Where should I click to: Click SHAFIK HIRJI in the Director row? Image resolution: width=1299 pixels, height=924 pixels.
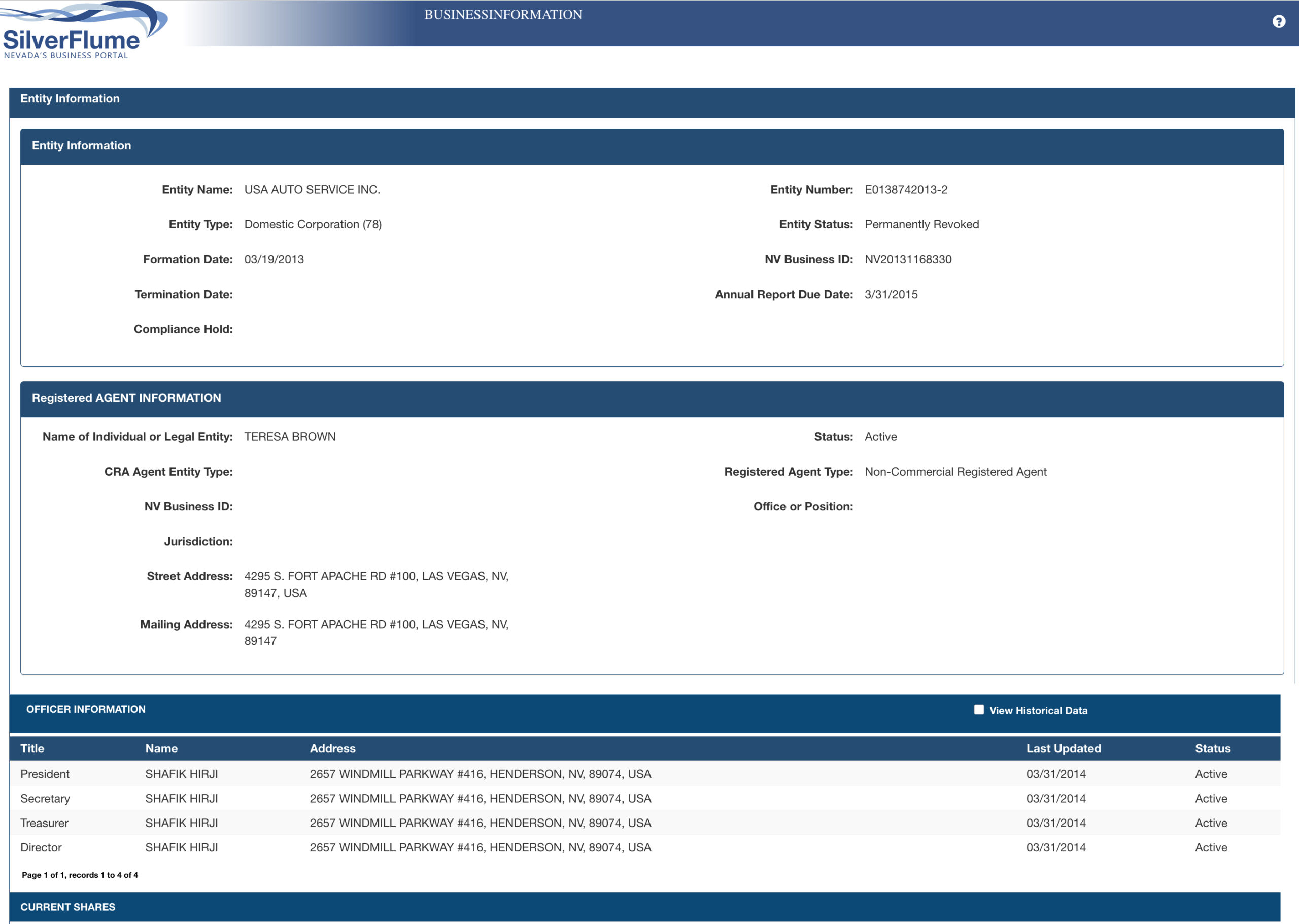(x=182, y=847)
